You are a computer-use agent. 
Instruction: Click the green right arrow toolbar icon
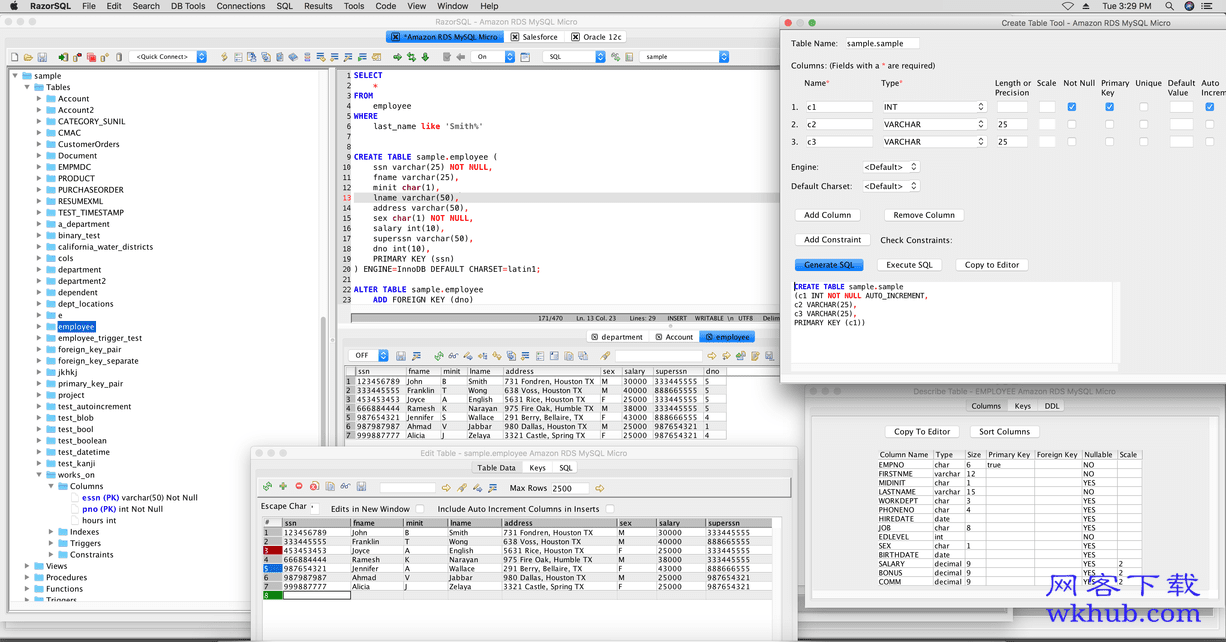pos(398,57)
